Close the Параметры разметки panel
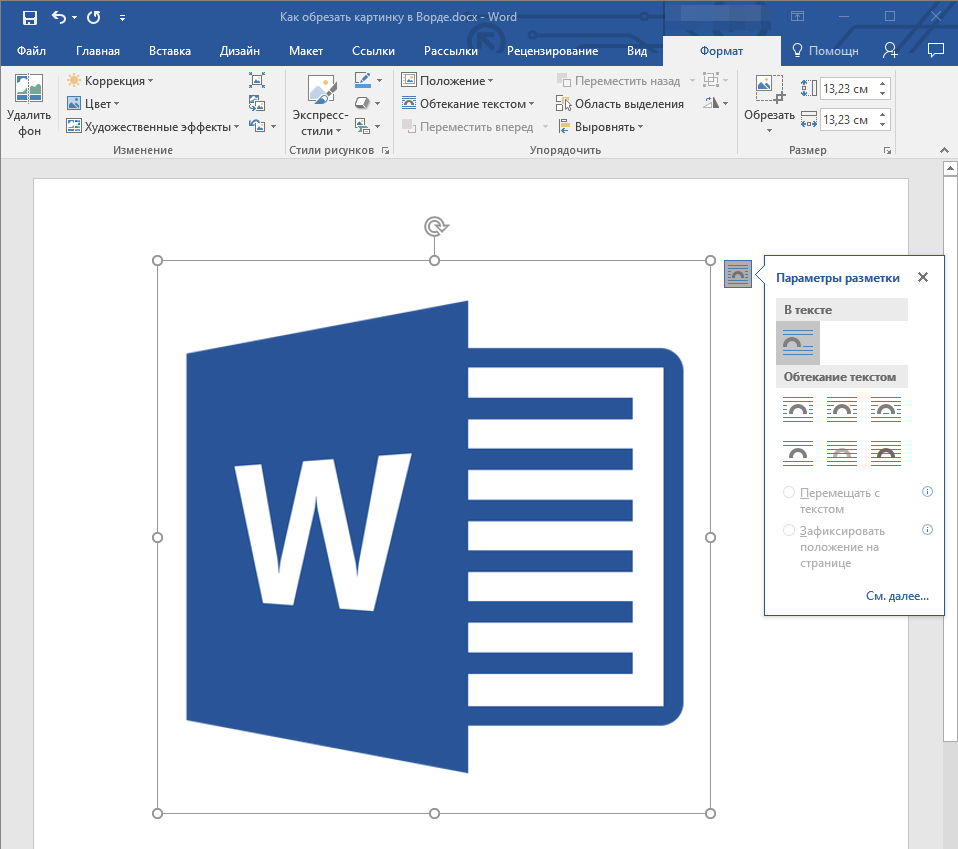 pyautogui.click(x=923, y=277)
